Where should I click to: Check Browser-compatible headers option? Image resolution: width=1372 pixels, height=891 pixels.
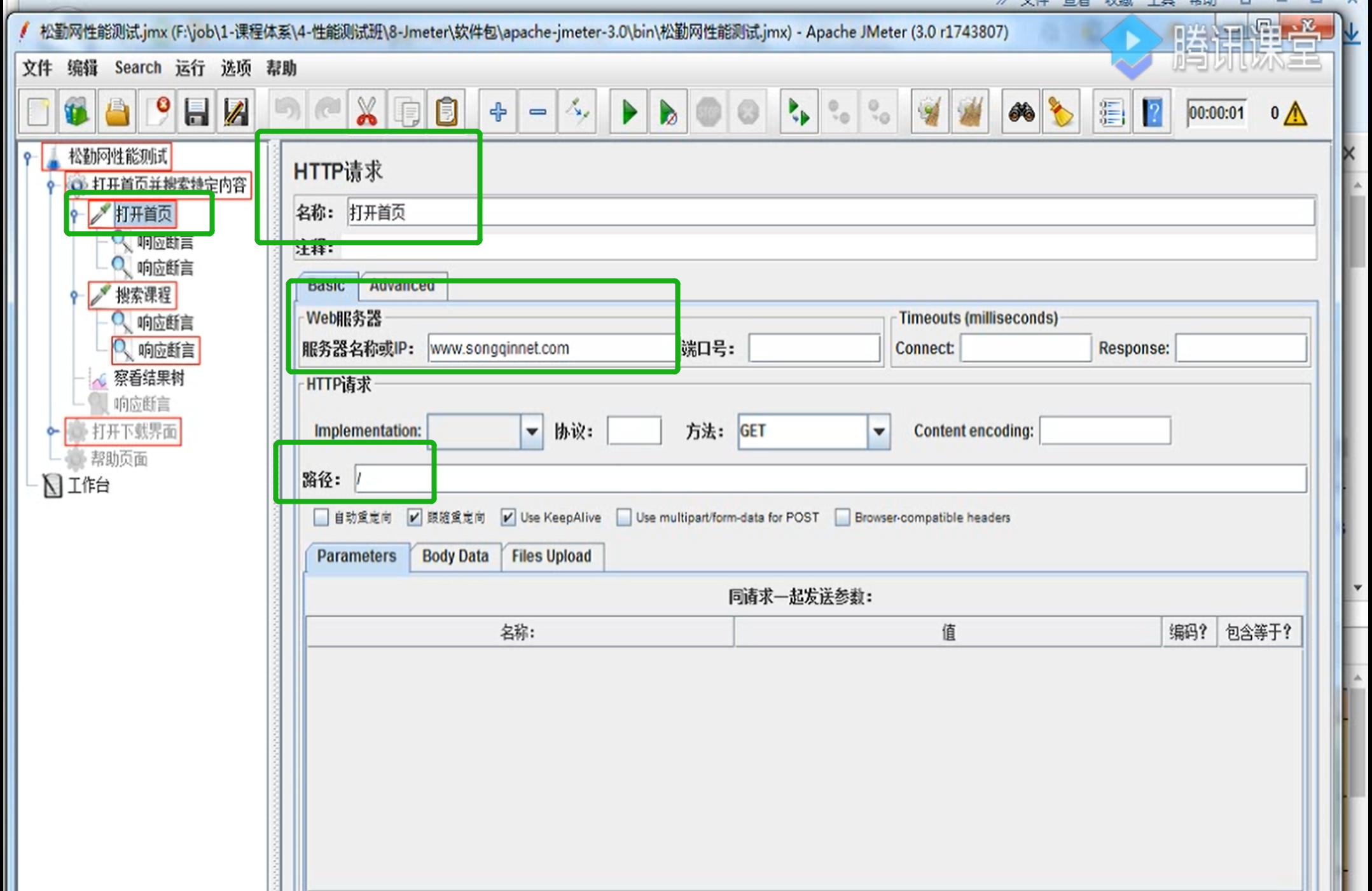tap(842, 518)
